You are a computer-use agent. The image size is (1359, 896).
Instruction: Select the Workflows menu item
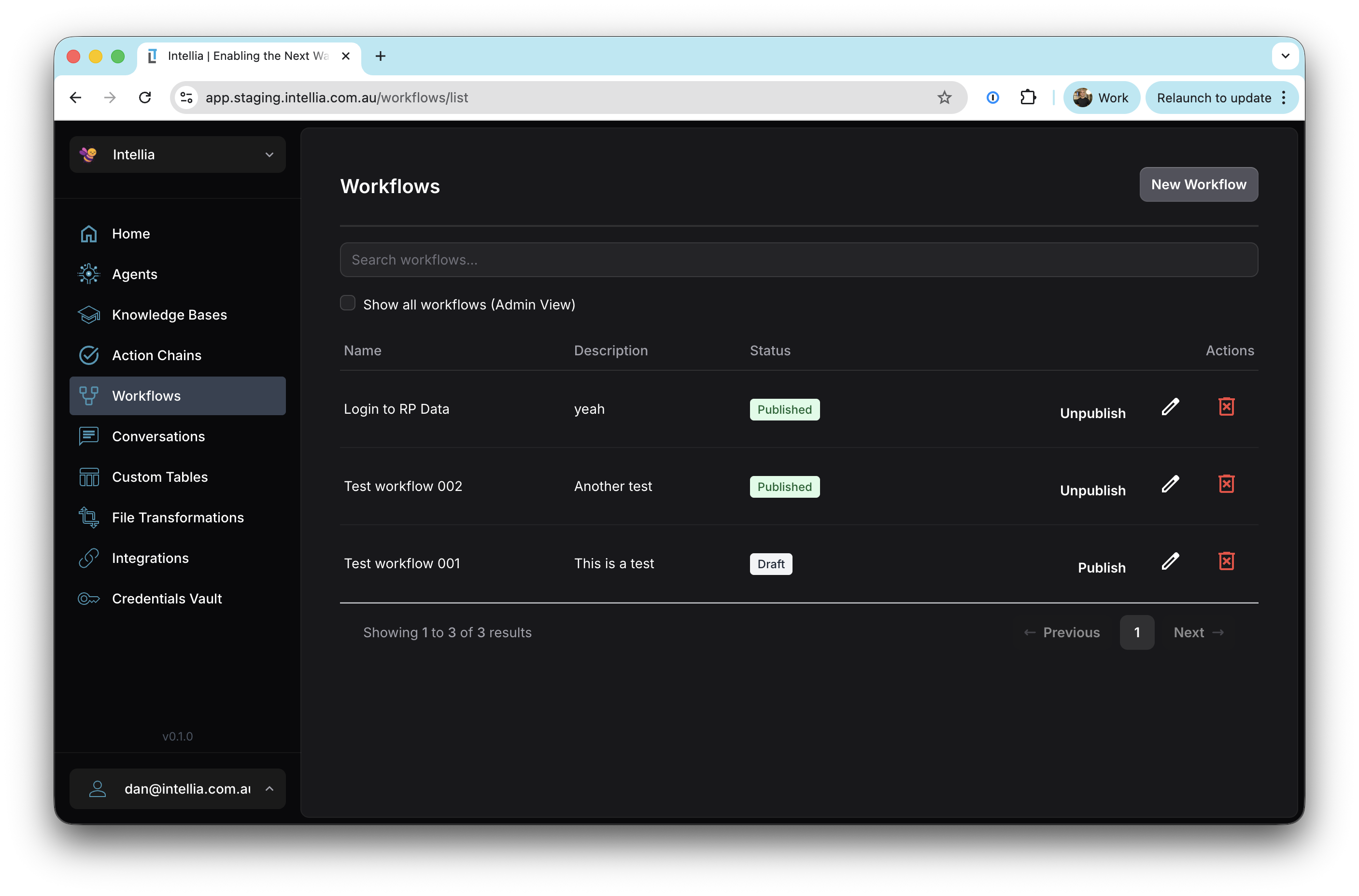tap(146, 395)
